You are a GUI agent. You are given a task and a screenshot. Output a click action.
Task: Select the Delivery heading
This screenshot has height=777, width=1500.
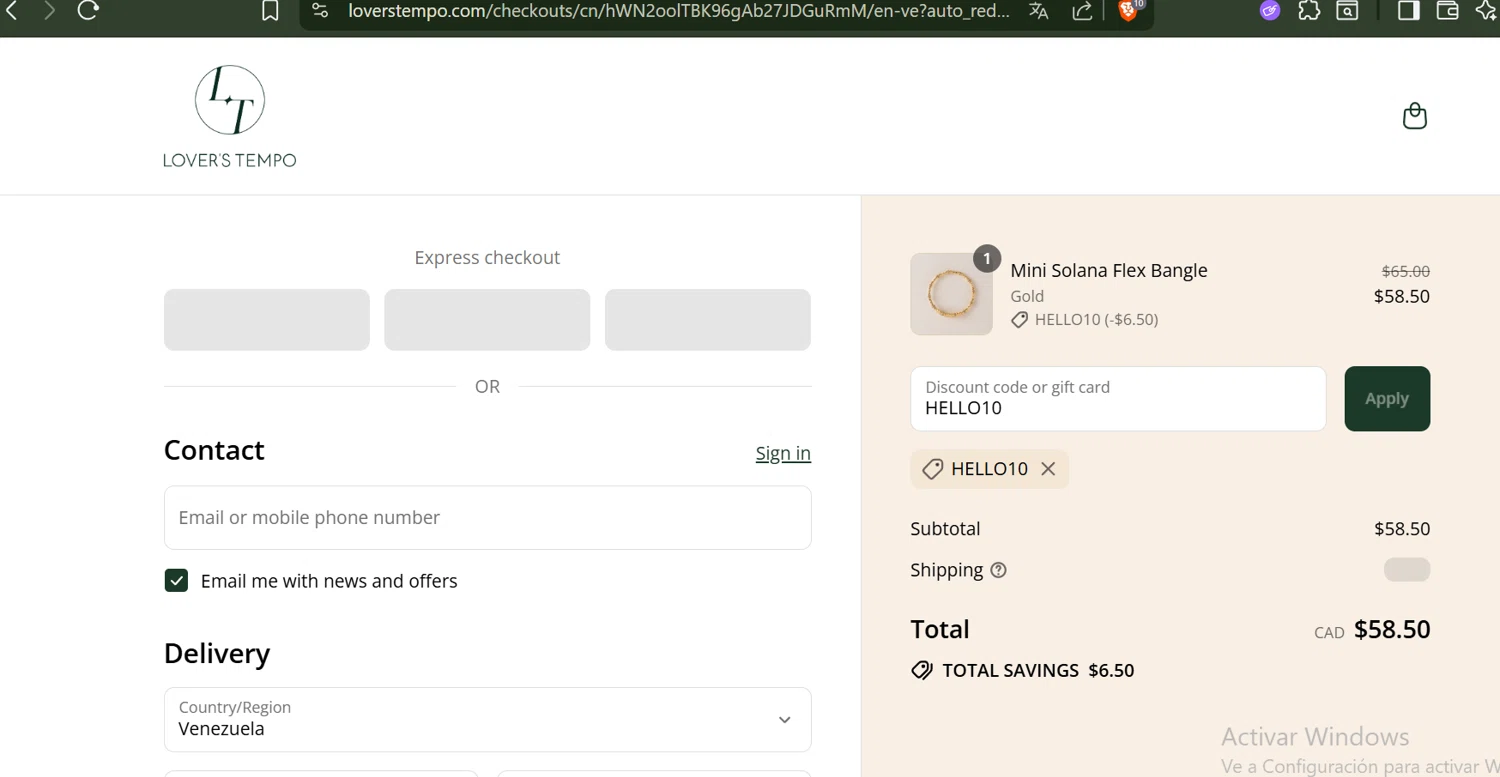217,654
